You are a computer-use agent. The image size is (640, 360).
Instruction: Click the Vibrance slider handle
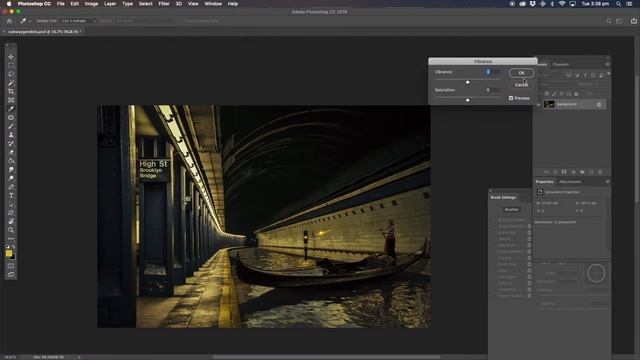point(467,82)
